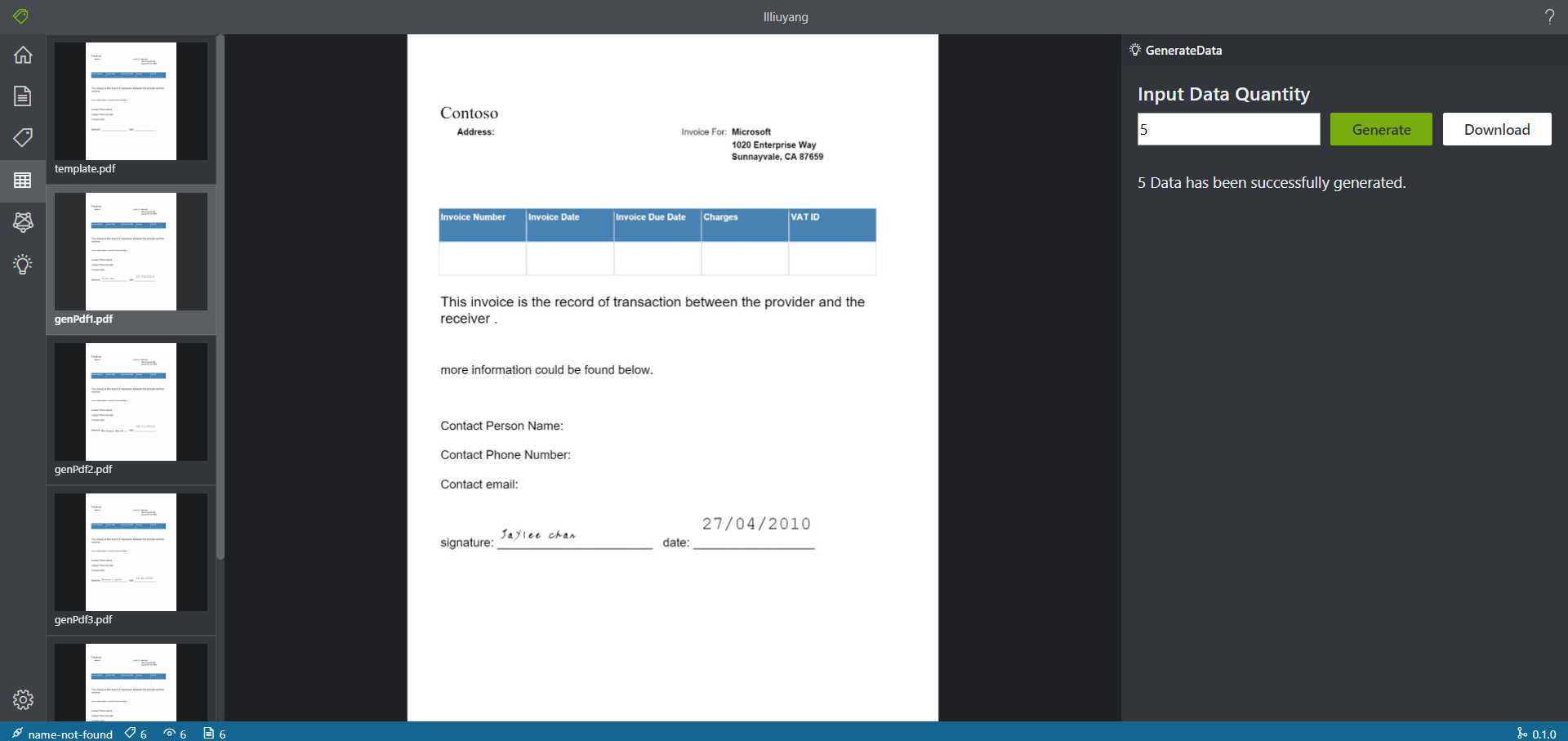Open the table layout icon in sidebar
1568x741 pixels.
click(x=23, y=180)
